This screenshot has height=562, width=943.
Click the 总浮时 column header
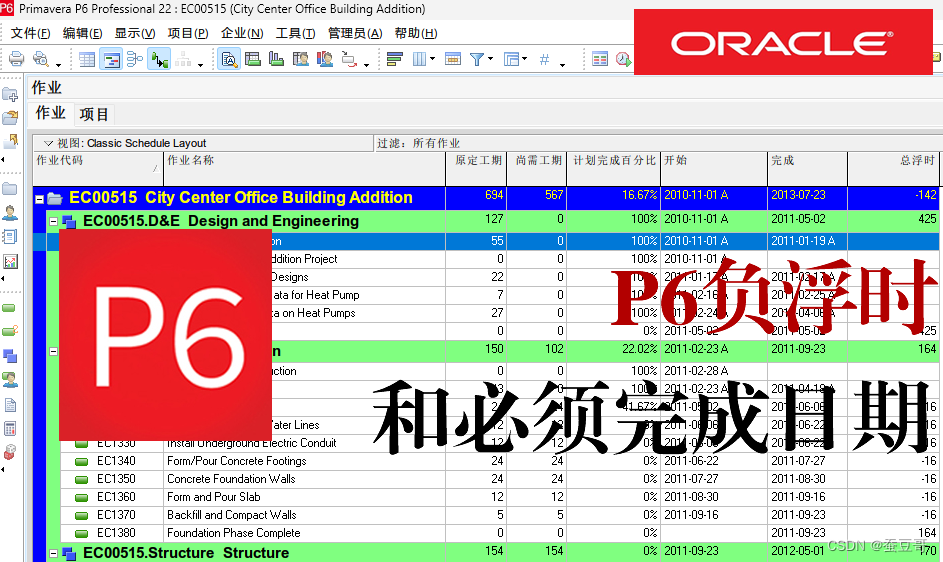click(x=893, y=168)
